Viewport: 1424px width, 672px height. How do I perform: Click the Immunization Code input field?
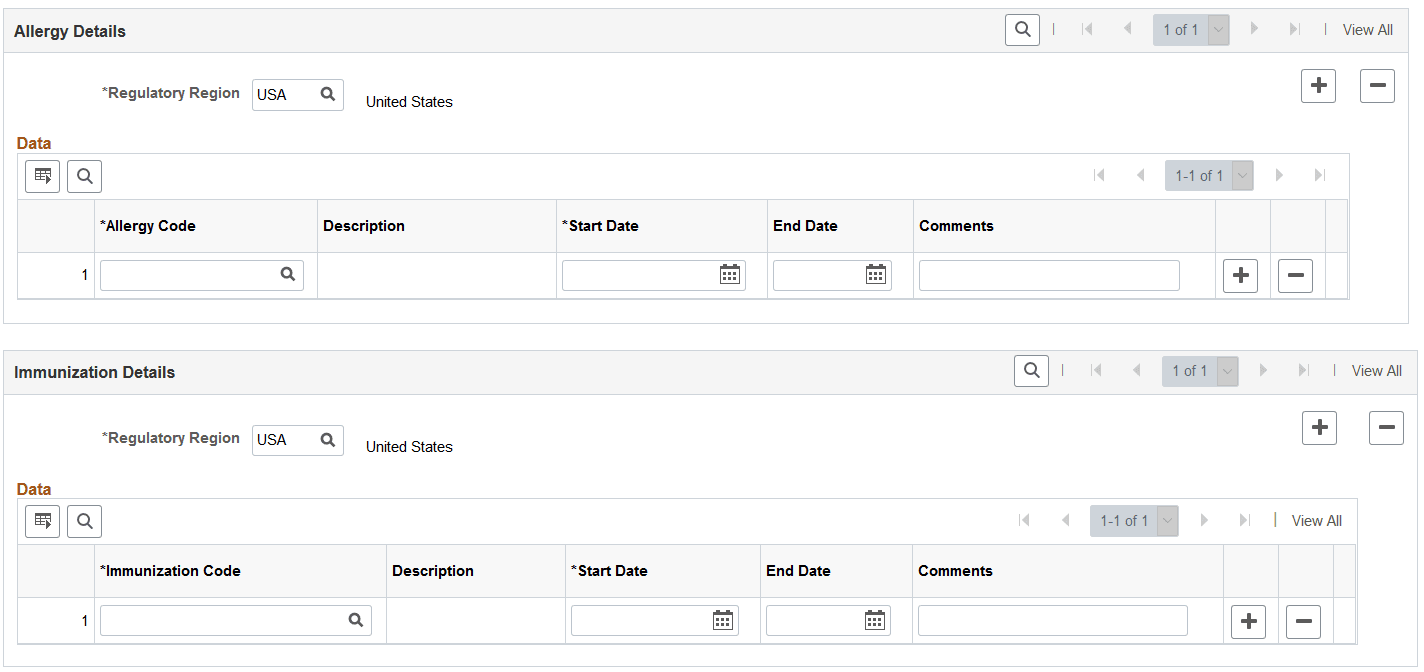[x=224, y=620]
